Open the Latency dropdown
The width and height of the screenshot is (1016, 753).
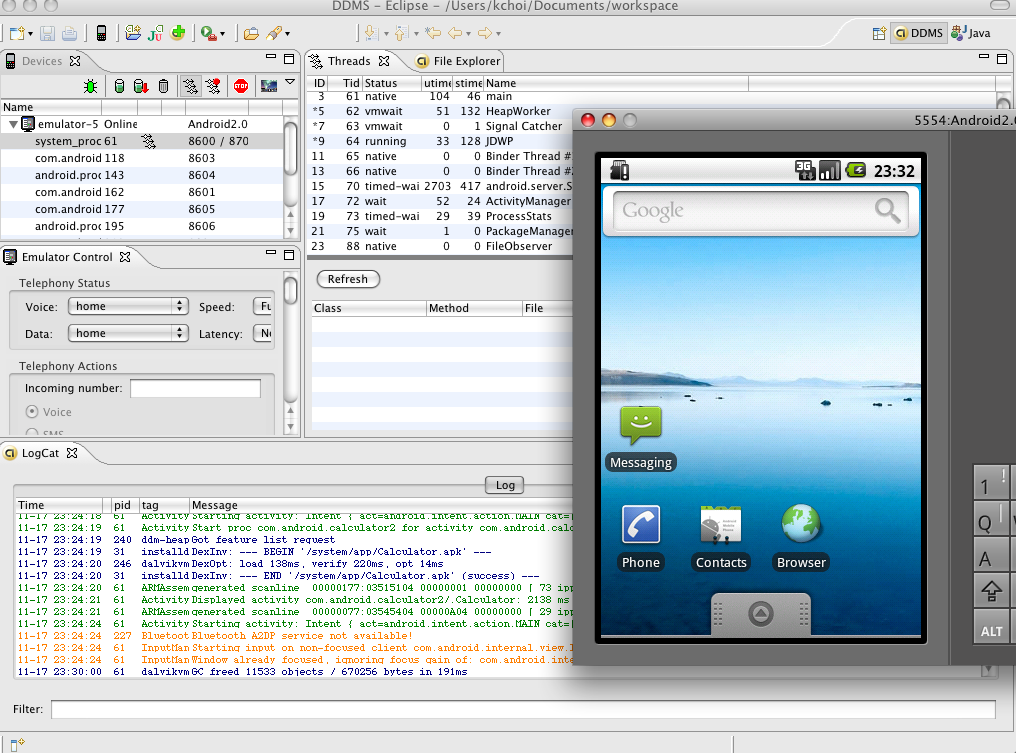click(262, 333)
